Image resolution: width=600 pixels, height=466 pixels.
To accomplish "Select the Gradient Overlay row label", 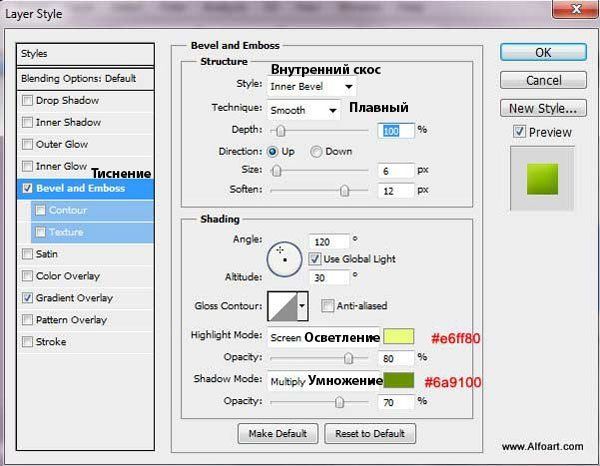I will tap(74, 298).
